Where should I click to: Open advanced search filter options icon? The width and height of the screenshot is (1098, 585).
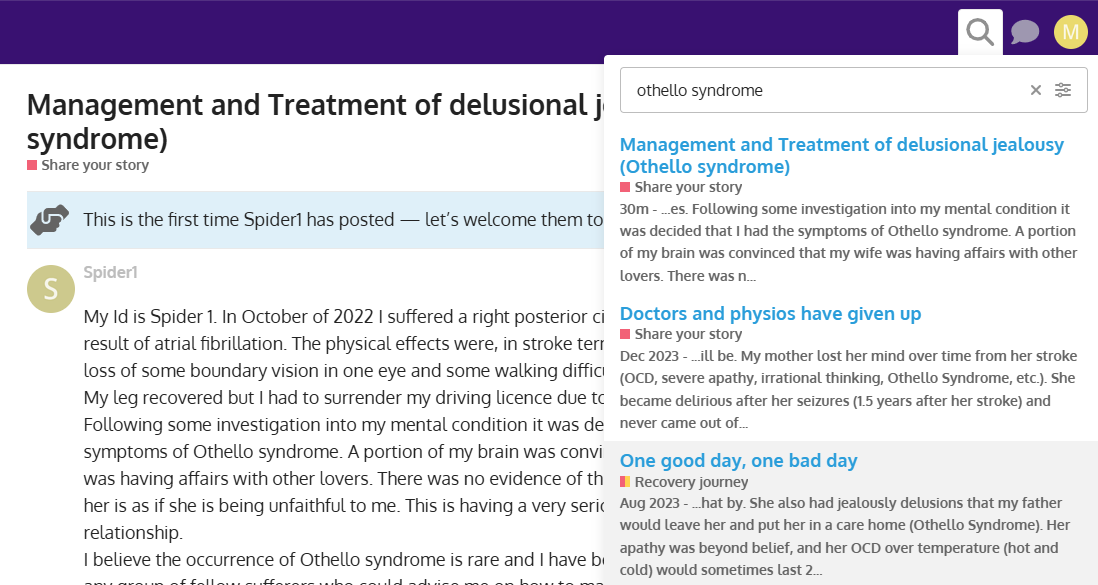tap(1063, 91)
